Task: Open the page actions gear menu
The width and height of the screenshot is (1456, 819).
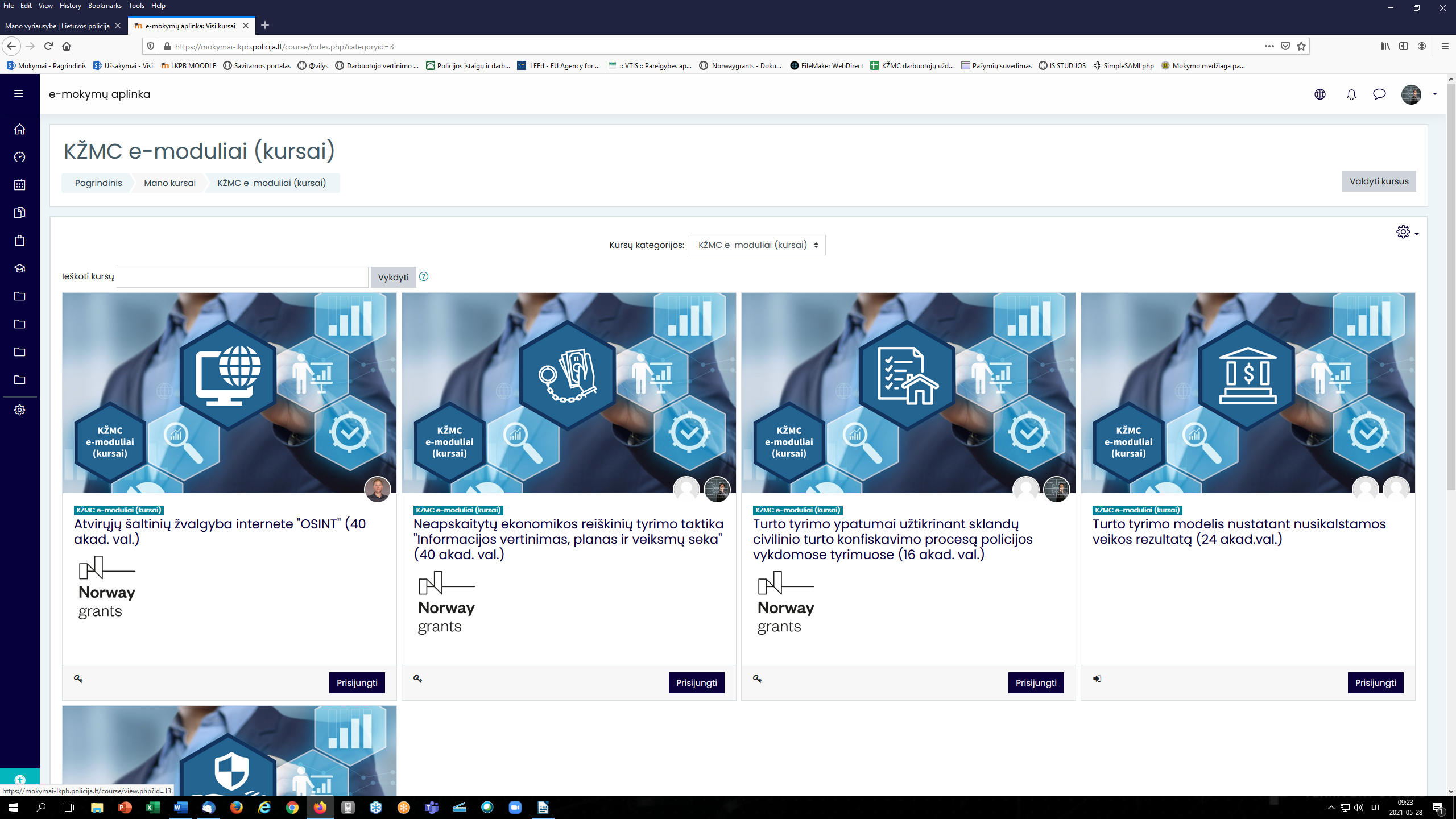Action: point(1407,232)
